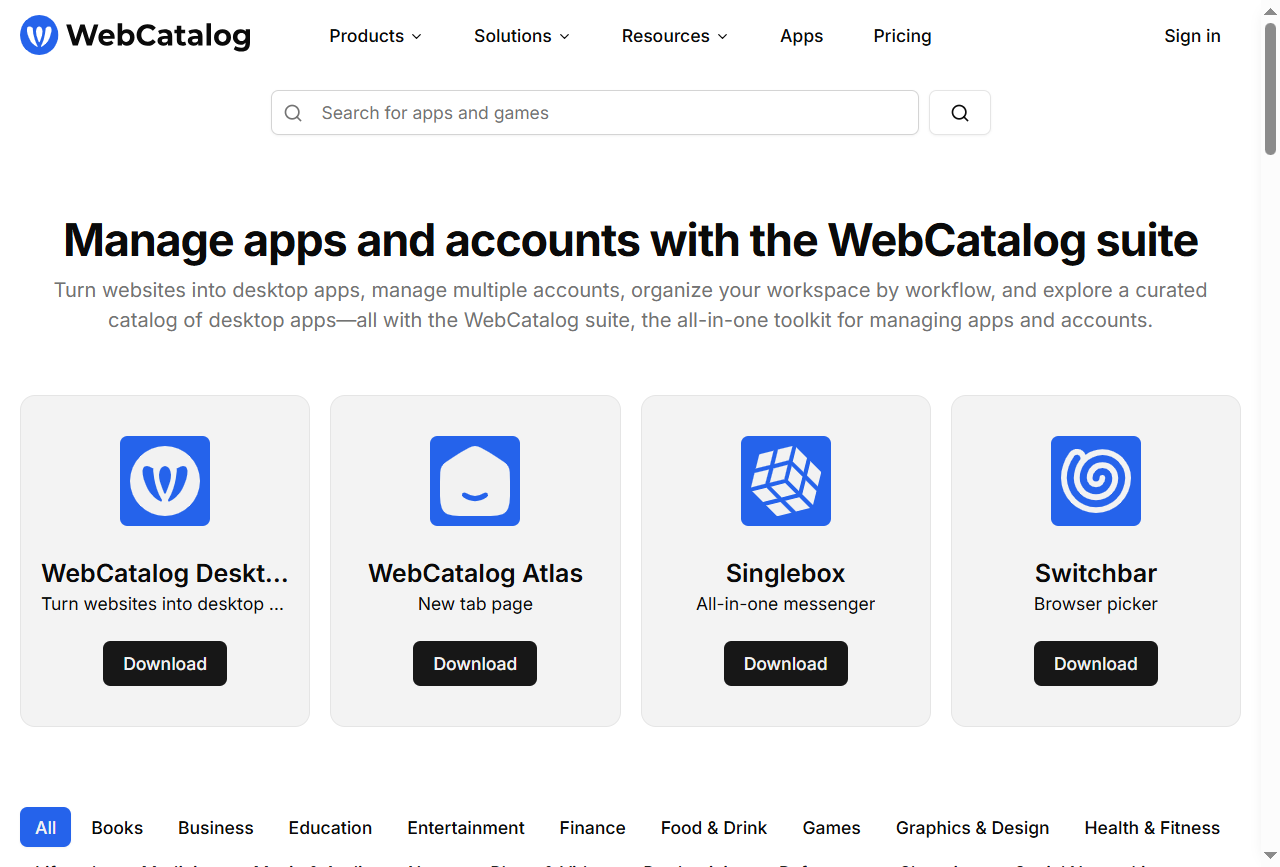Open the Singlebox cube icon
Screen dimensions: 1280x867
coord(785,481)
